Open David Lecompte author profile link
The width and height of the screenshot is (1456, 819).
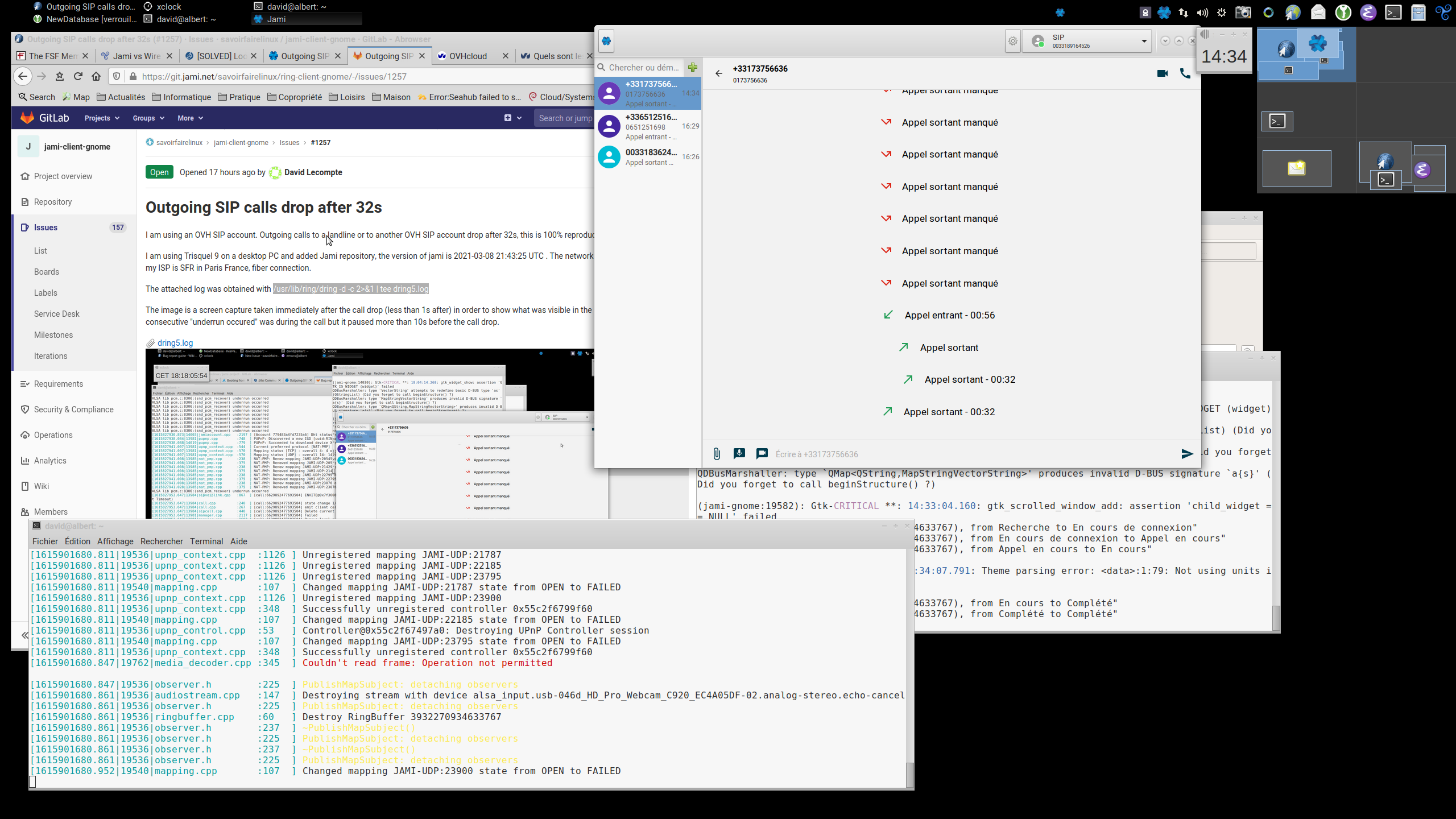[313, 172]
